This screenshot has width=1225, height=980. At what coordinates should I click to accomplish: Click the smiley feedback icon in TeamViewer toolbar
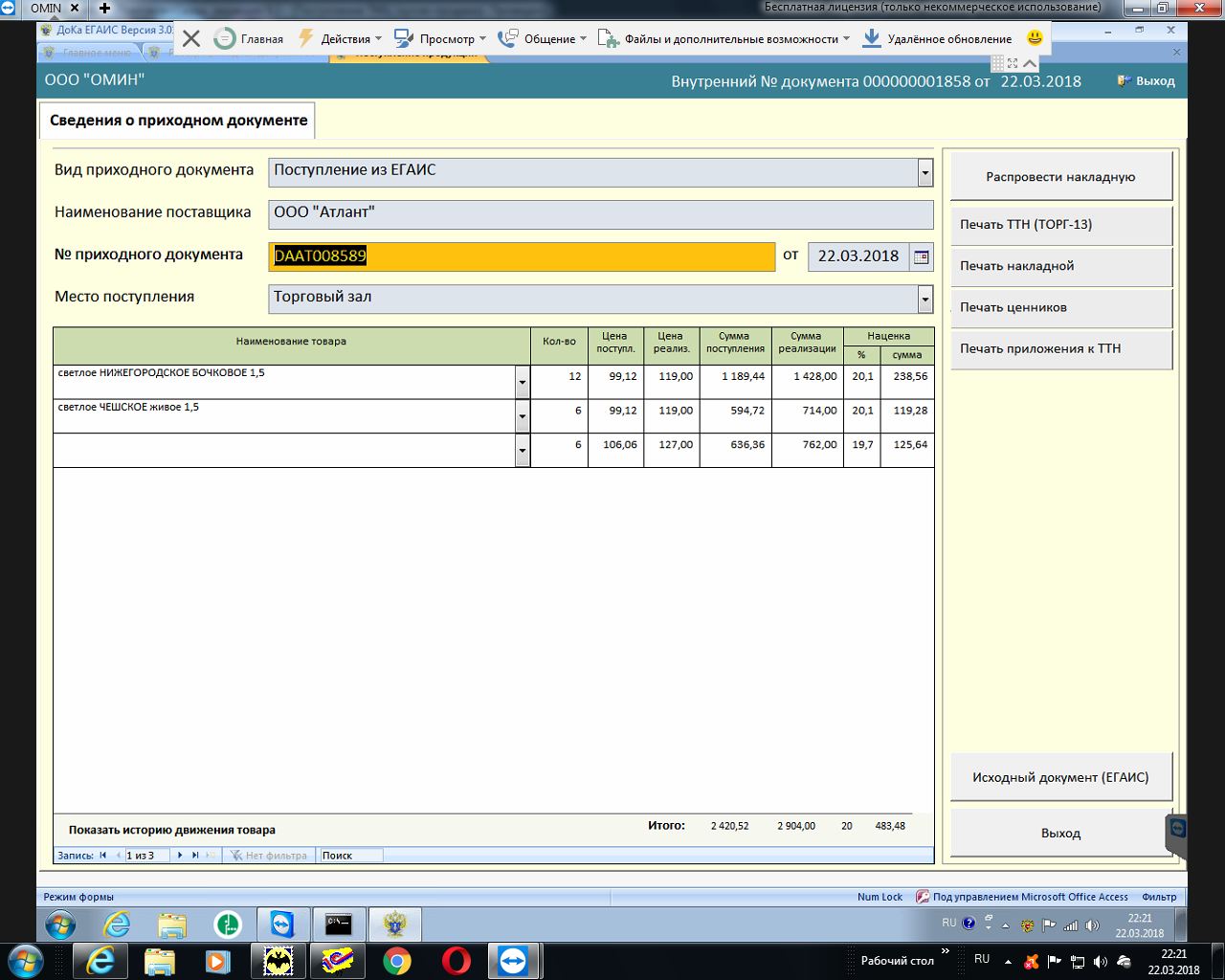[x=1035, y=38]
